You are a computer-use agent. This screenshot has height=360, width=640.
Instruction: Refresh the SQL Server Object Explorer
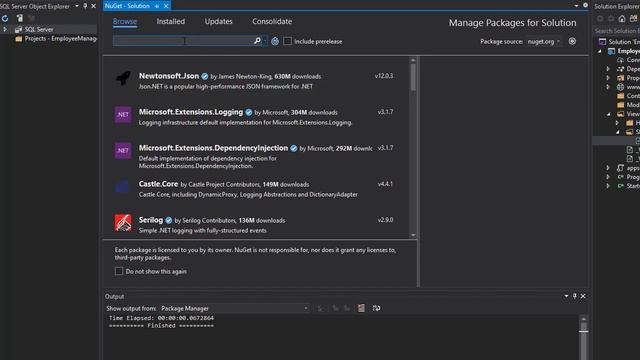pos(5,18)
